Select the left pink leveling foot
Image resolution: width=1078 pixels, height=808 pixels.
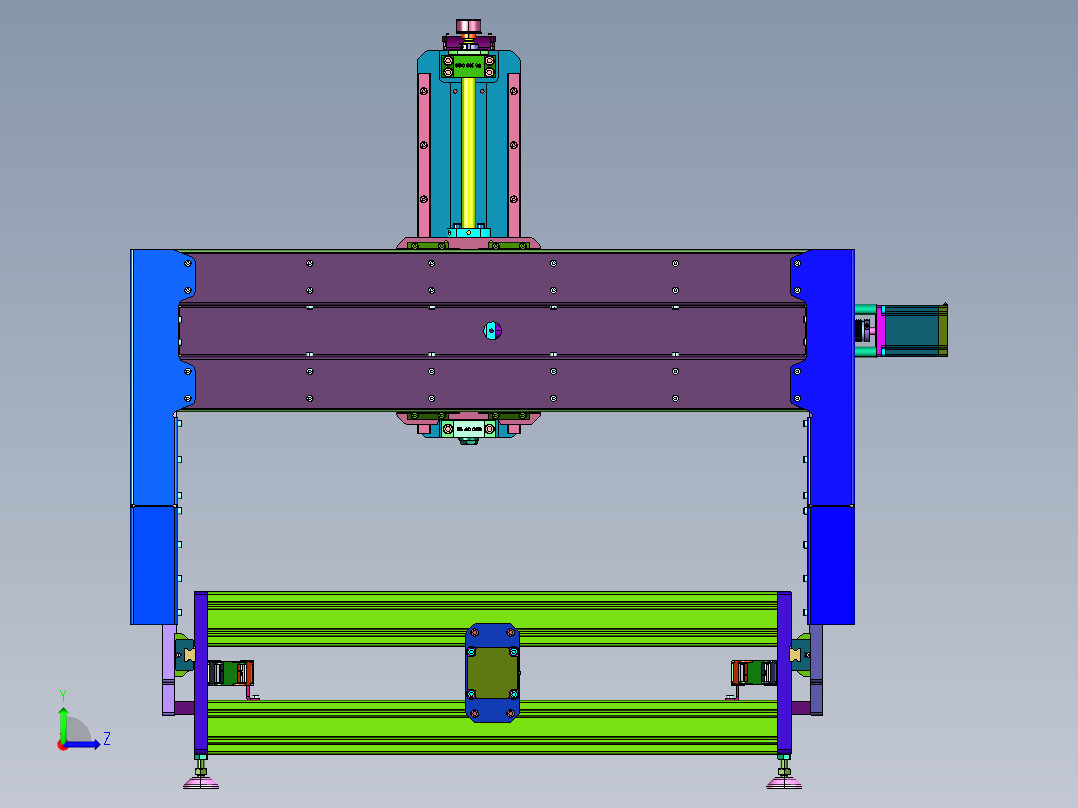point(201,782)
